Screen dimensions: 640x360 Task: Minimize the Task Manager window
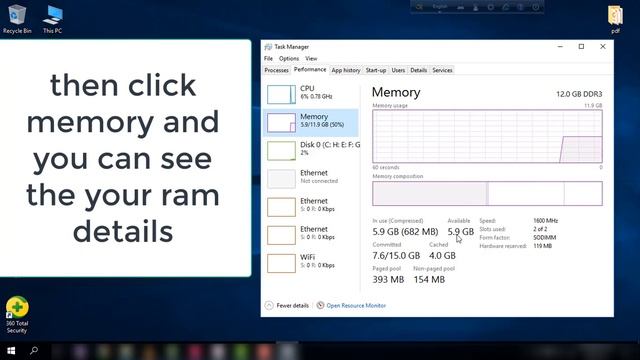point(560,47)
